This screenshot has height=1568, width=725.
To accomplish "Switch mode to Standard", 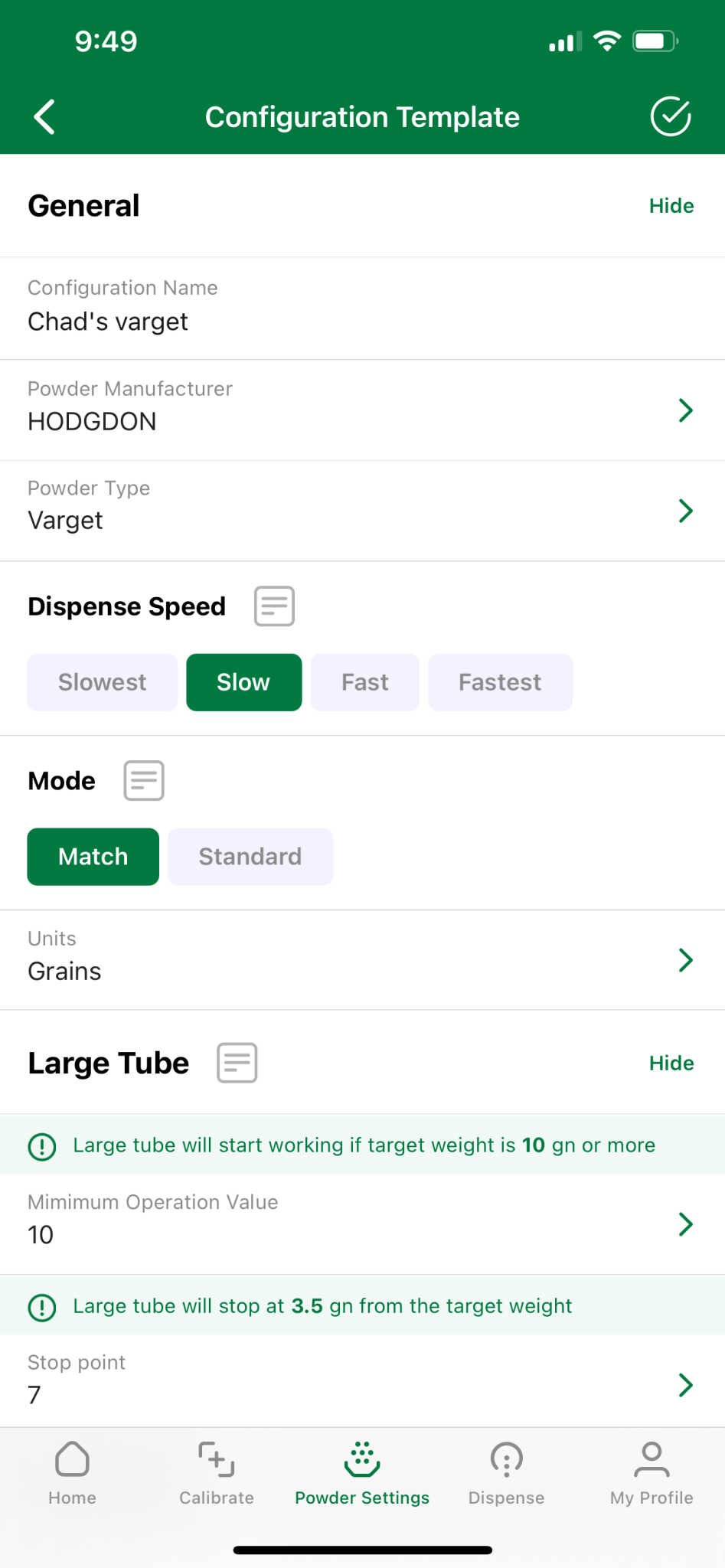I will 250,857.
